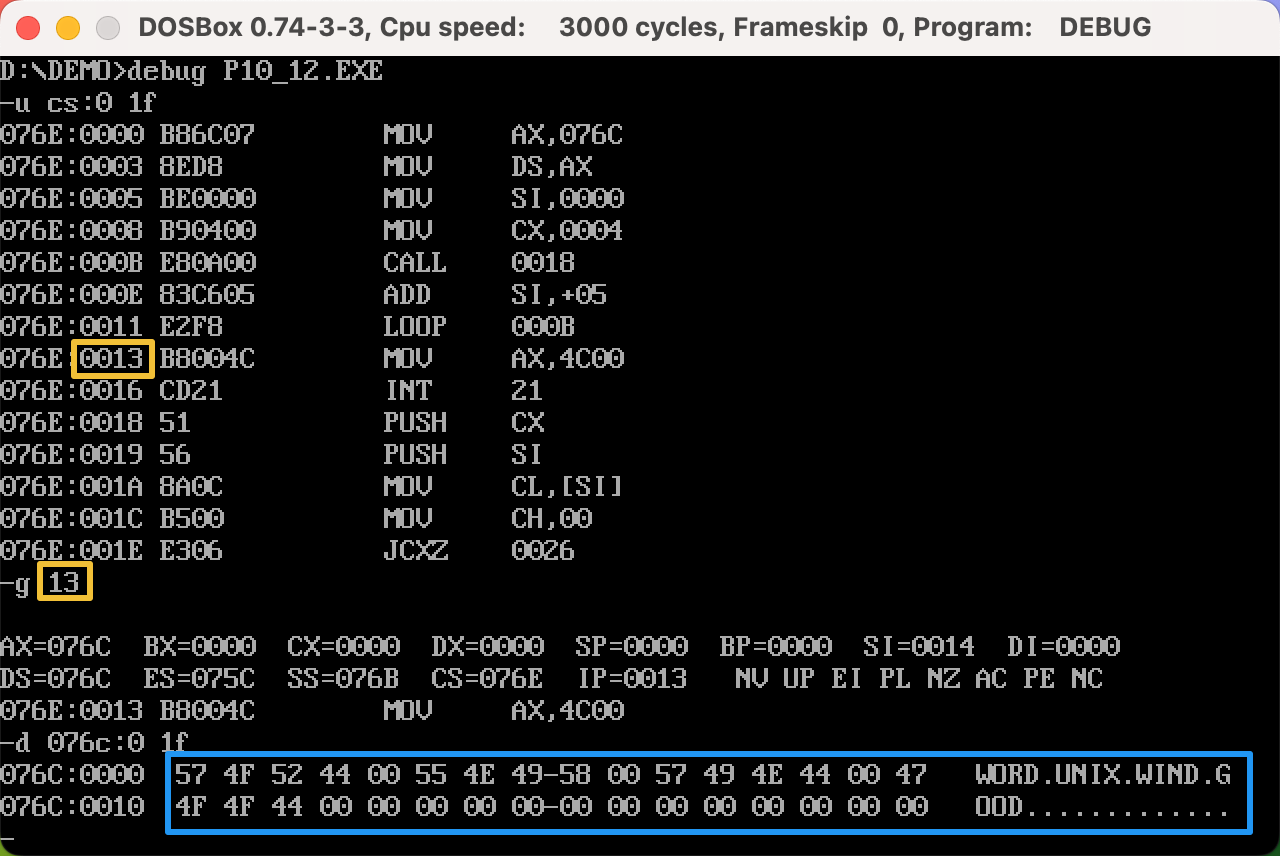The height and width of the screenshot is (856, 1280).
Task: Click the -u cs:0 1f command
Action: (80, 102)
